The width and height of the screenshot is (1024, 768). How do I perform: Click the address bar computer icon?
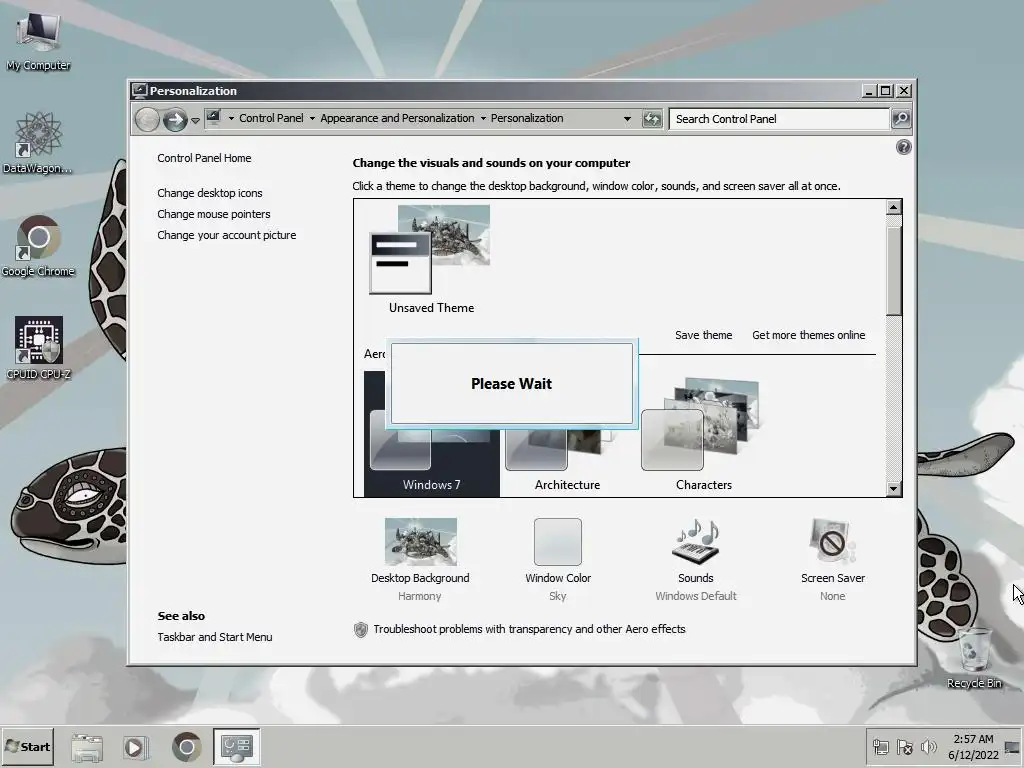[214, 118]
